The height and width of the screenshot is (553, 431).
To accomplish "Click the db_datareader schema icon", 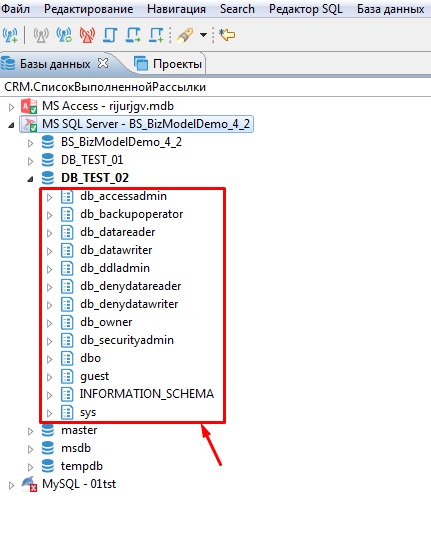I will pos(67,232).
